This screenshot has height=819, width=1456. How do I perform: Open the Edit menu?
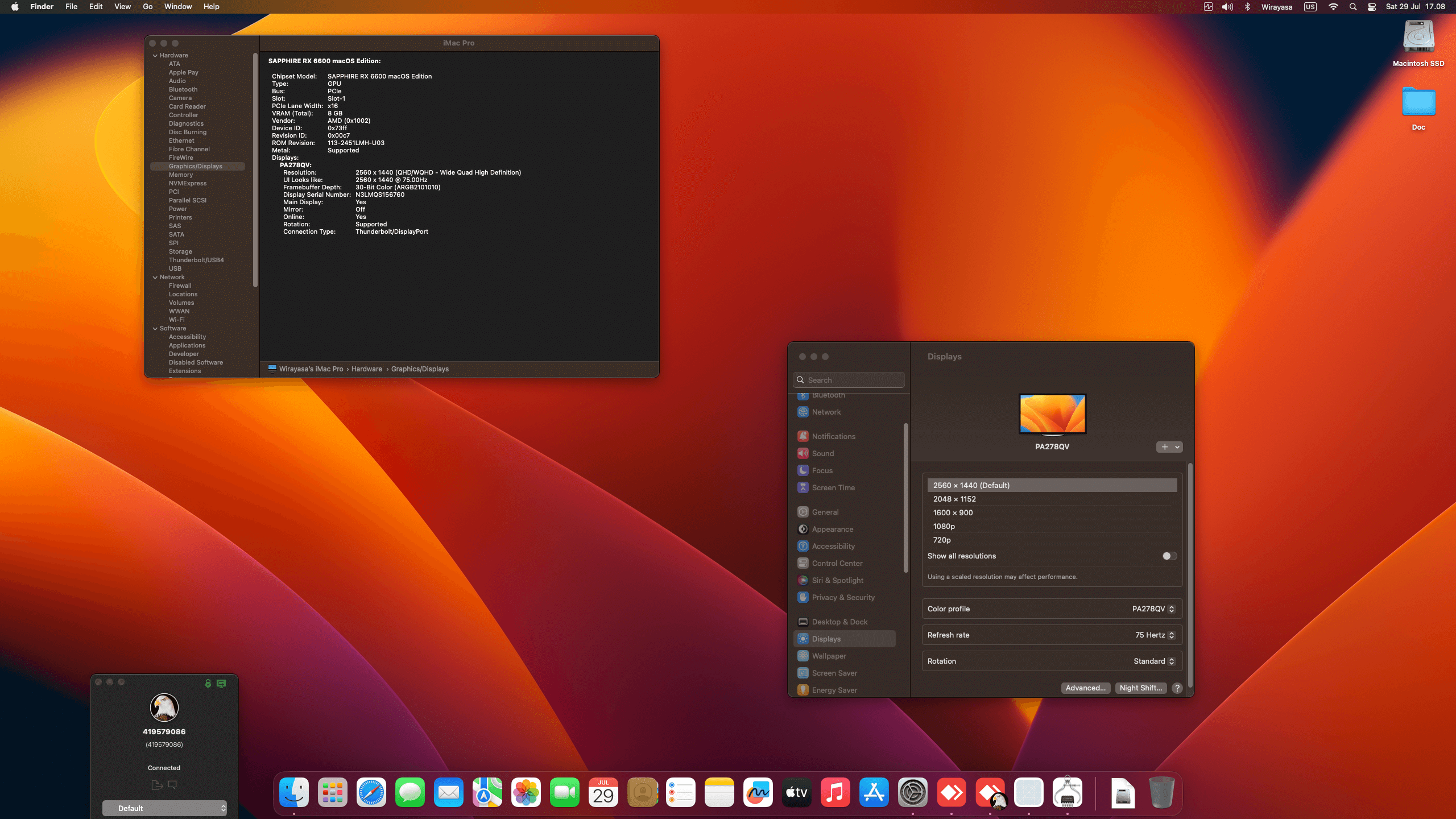(96, 7)
